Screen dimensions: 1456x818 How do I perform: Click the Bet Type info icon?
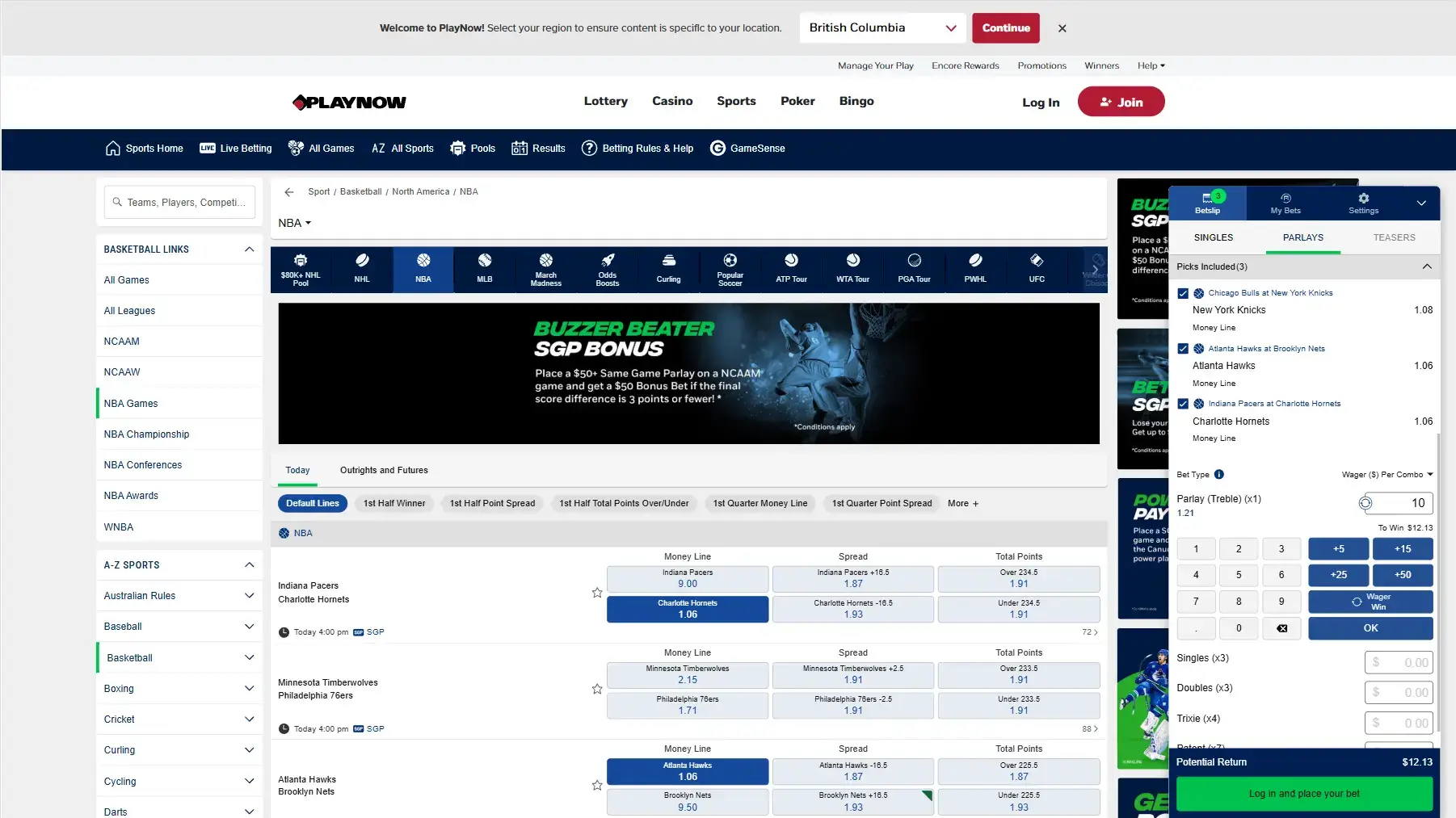tap(1218, 475)
